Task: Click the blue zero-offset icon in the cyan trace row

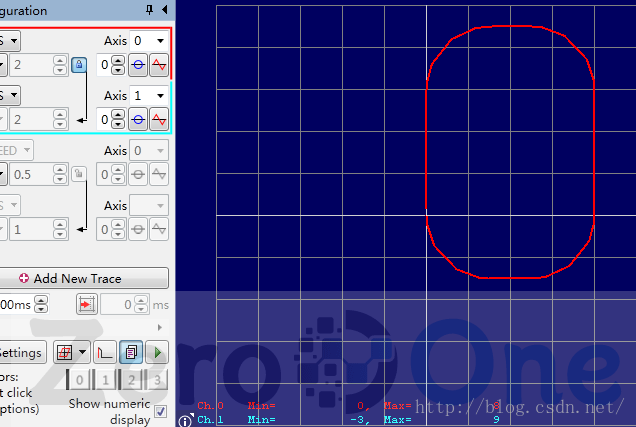Action: click(x=138, y=120)
